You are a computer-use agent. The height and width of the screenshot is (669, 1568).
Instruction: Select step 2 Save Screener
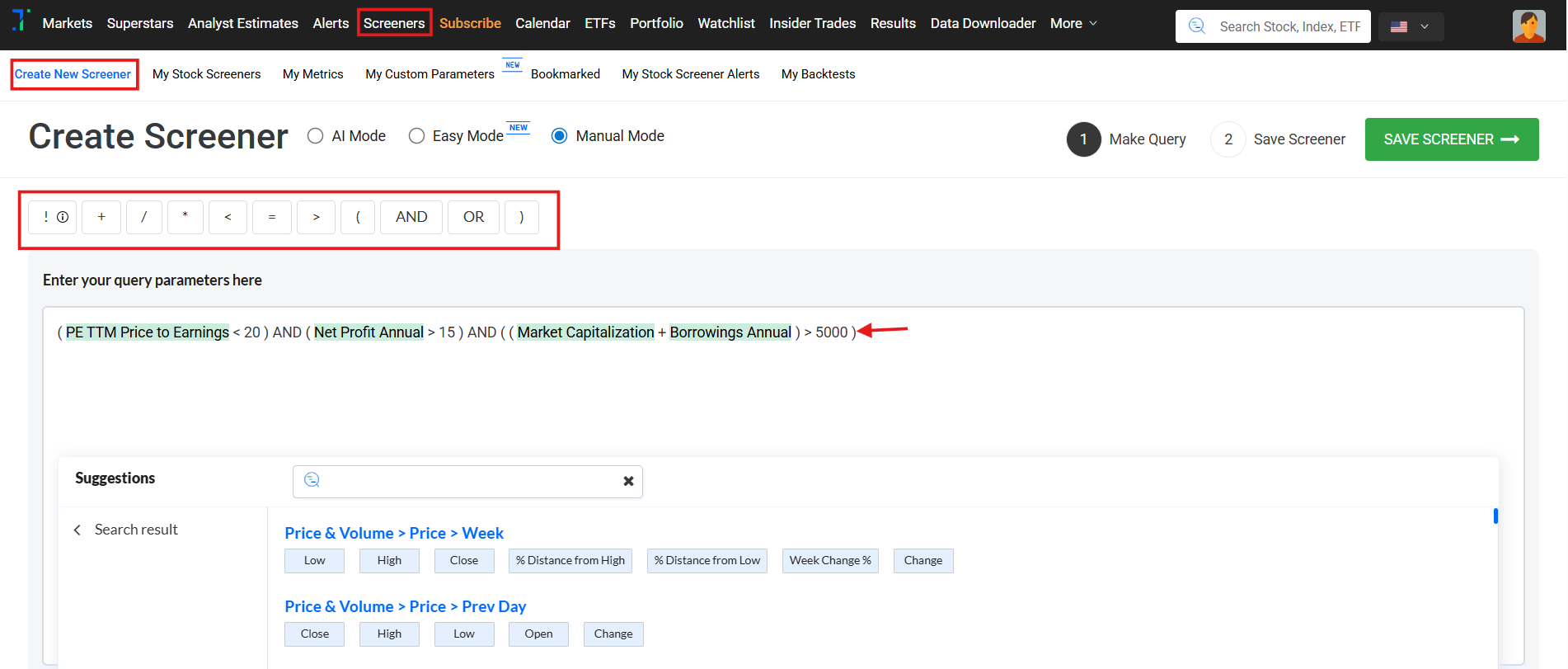point(1278,139)
